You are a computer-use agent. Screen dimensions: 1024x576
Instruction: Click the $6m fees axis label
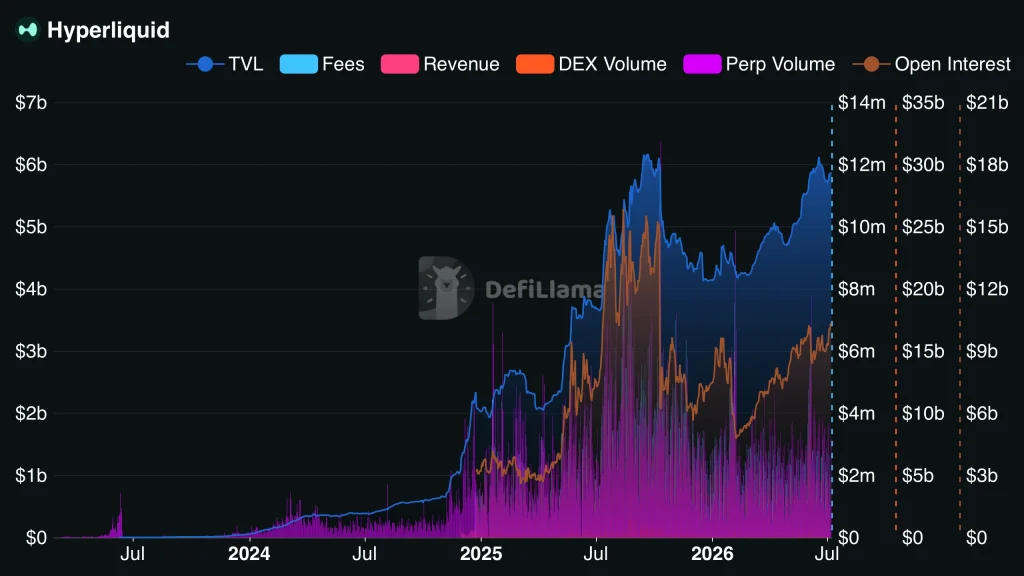tap(856, 351)
